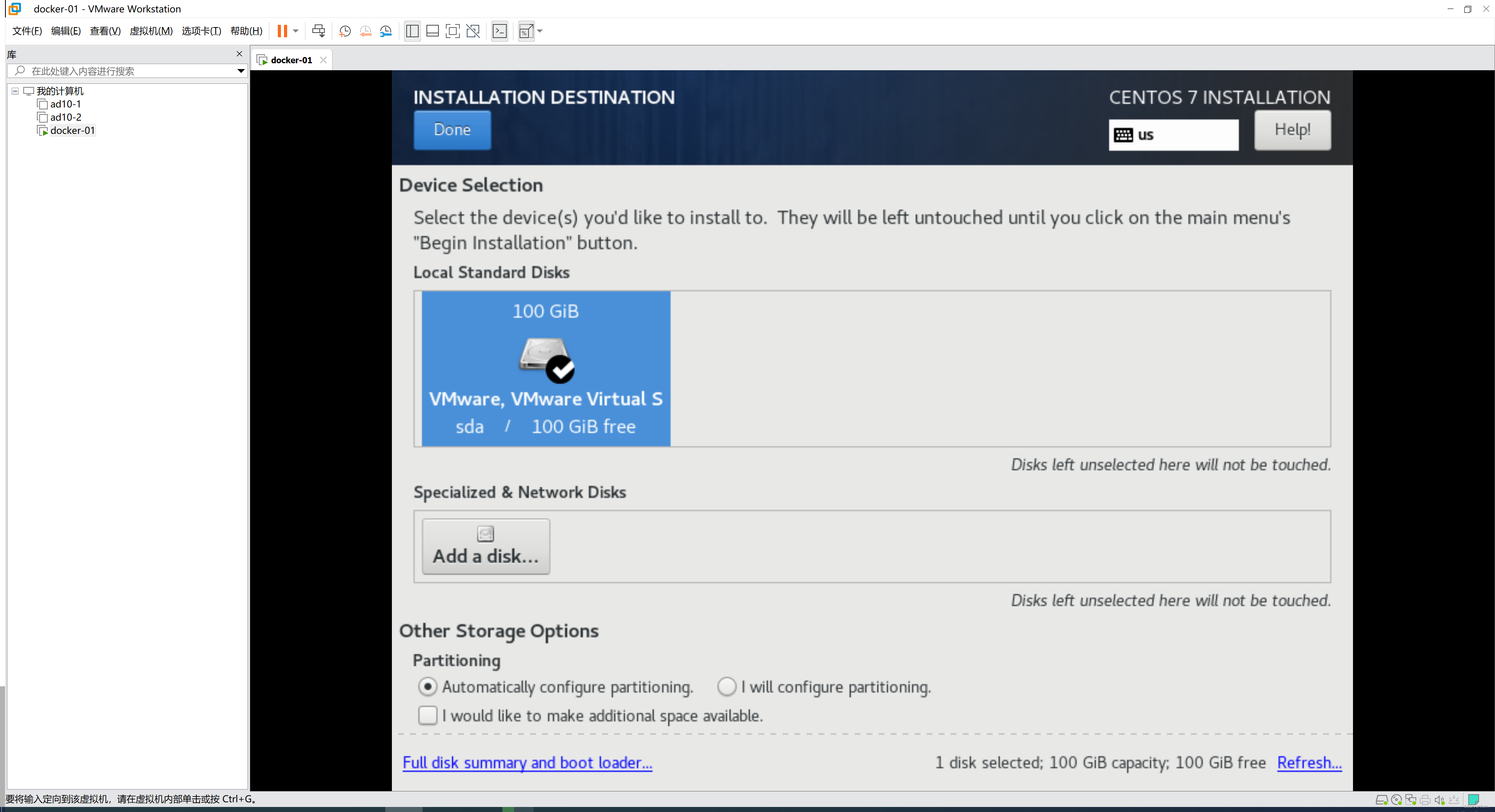The height and width of the screenshot is (812, 1495).
Task: Close the library (库) panel
Action: (239, 54)
